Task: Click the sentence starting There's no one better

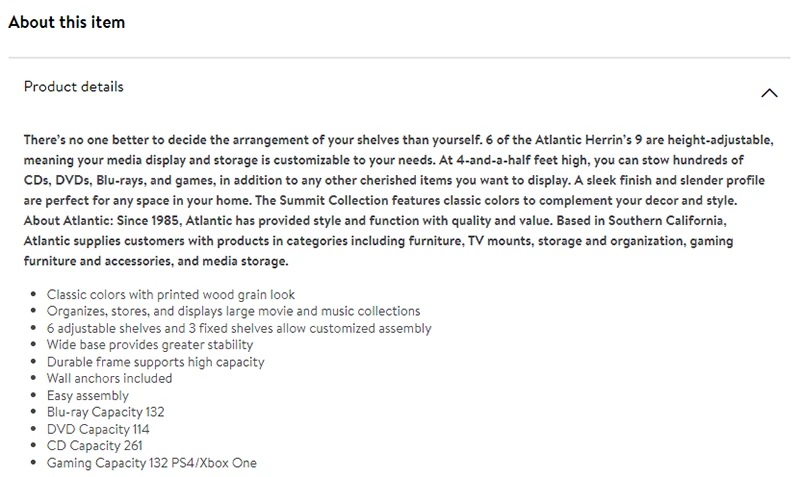Action: click(253, 140)
